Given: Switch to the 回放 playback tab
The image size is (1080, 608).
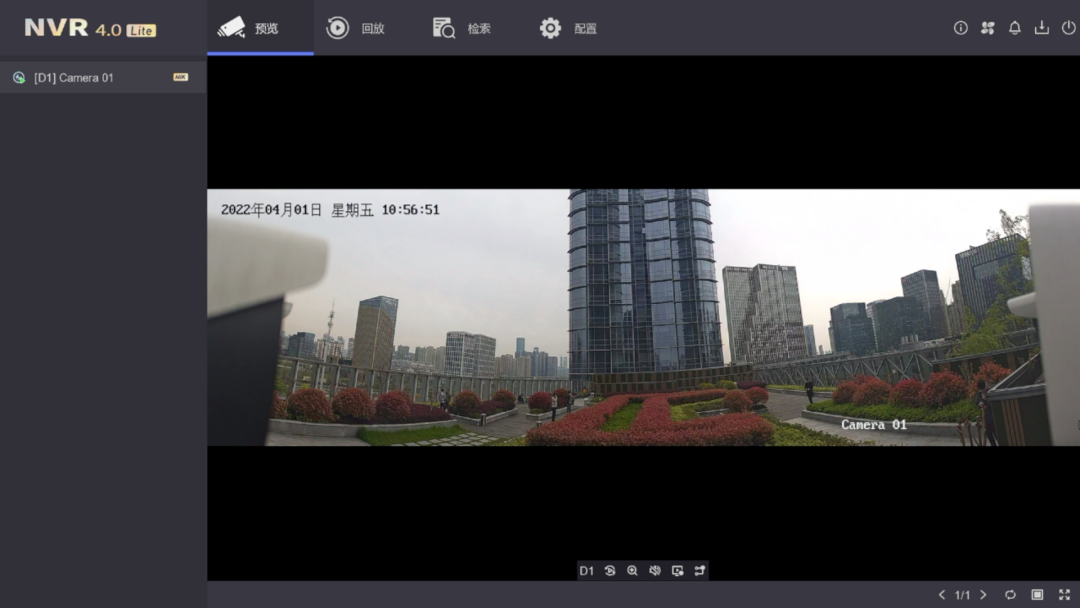Looking at the screenshot, I should click(357, 28).
